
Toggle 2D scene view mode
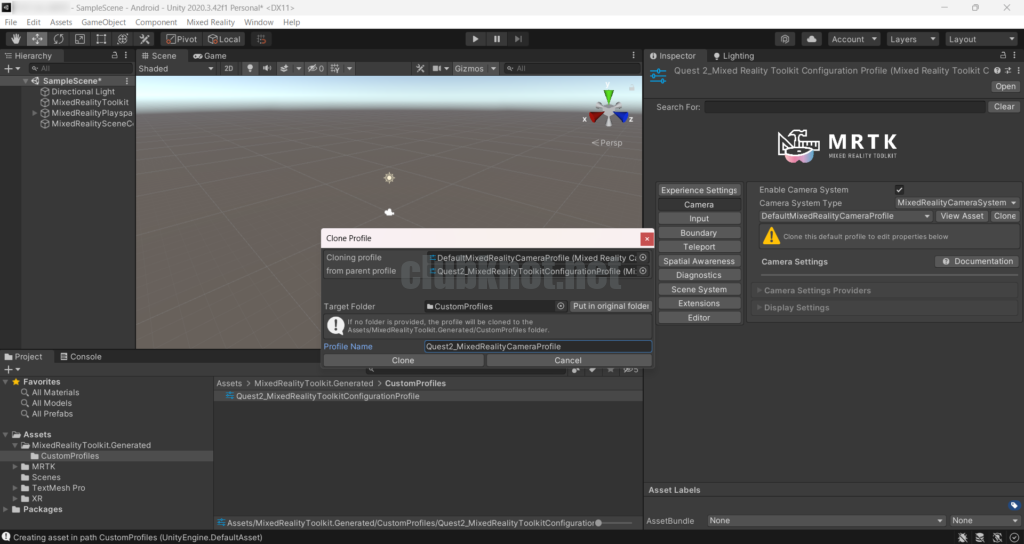[228, 69]
